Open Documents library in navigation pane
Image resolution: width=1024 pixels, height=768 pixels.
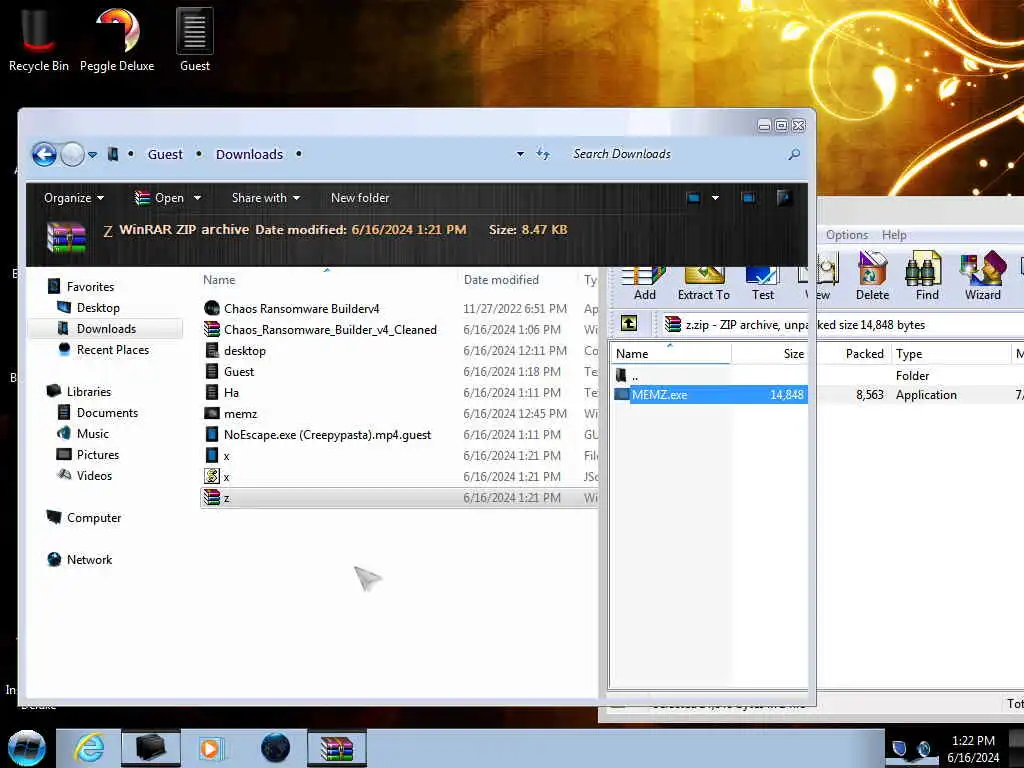107,413
